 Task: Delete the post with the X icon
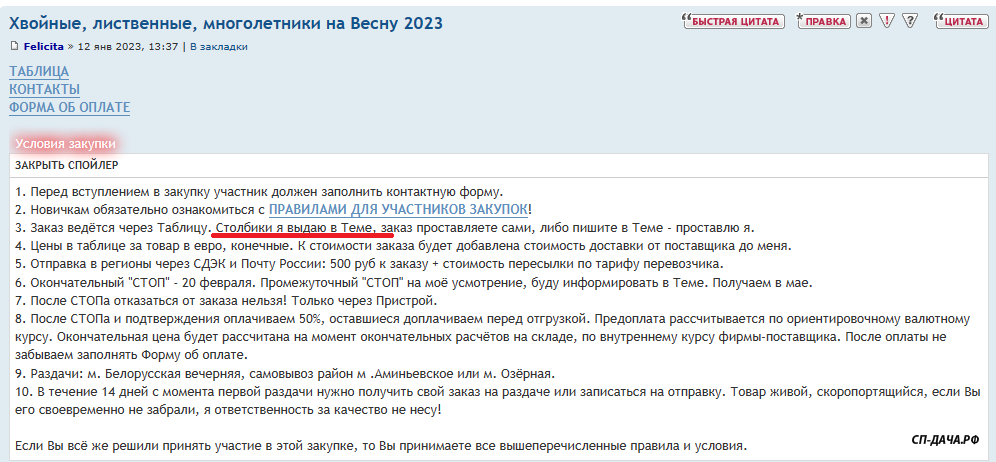tap(864, 21)
